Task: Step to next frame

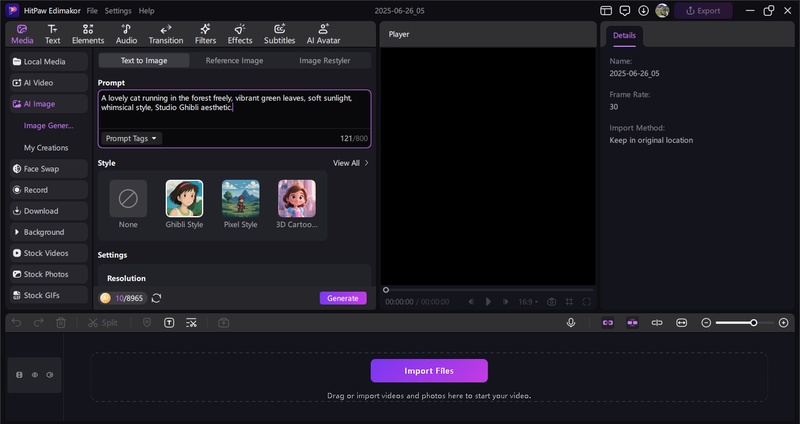Action: coord(506,302)
